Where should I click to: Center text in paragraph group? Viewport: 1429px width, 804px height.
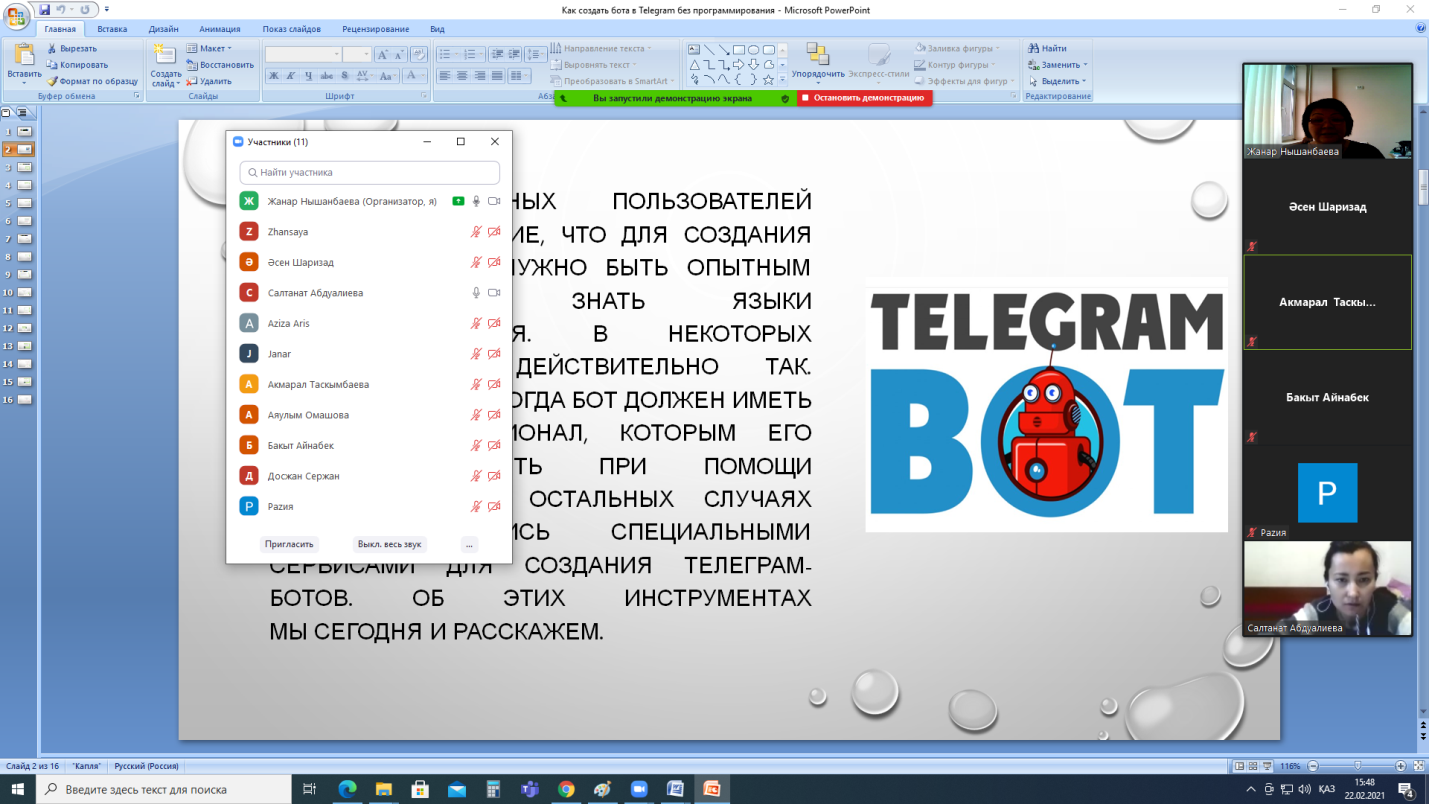[x=462, y=75]
